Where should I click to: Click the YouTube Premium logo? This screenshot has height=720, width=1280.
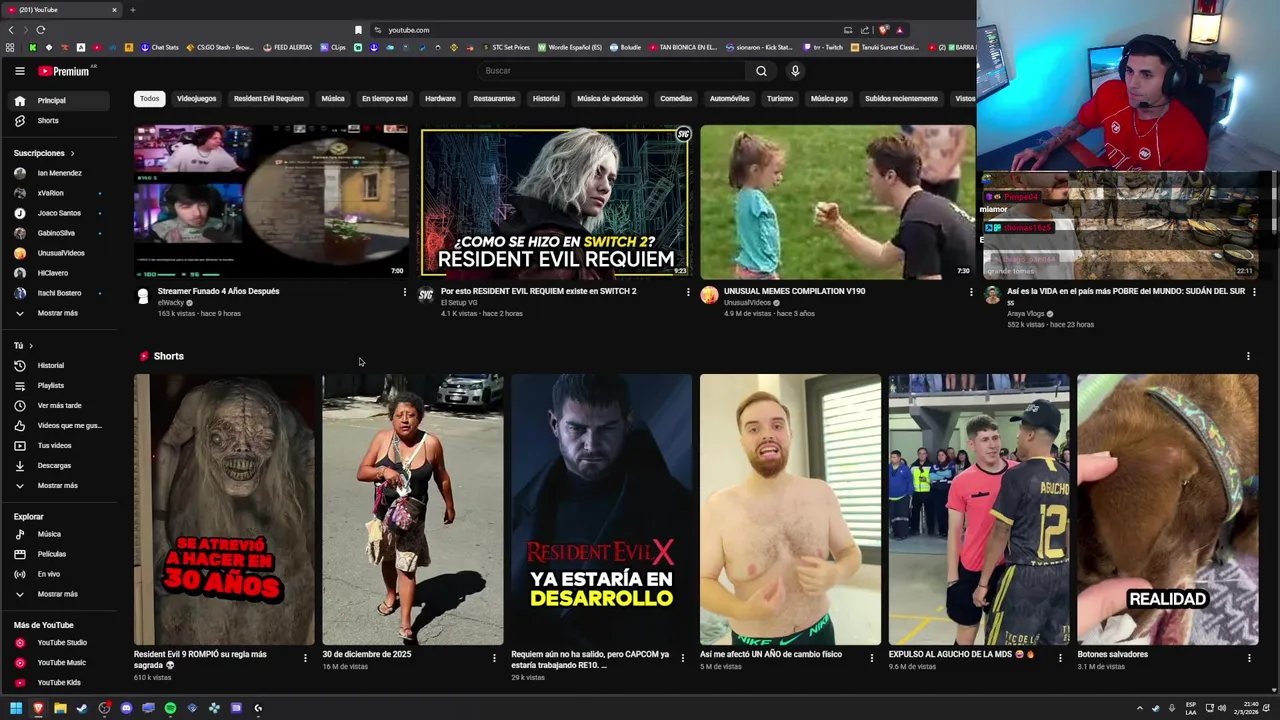pyautogui.click(x=65, y=71)
